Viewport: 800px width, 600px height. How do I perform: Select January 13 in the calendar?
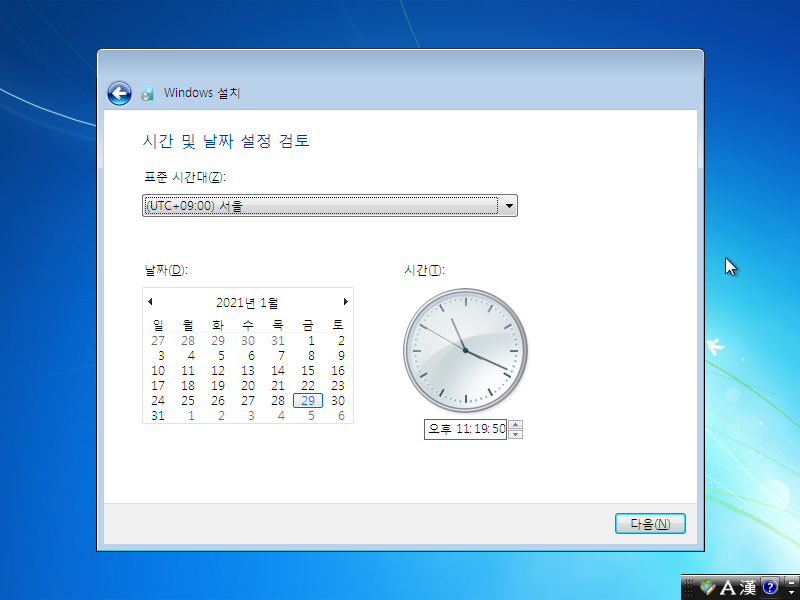pos(248,370)
